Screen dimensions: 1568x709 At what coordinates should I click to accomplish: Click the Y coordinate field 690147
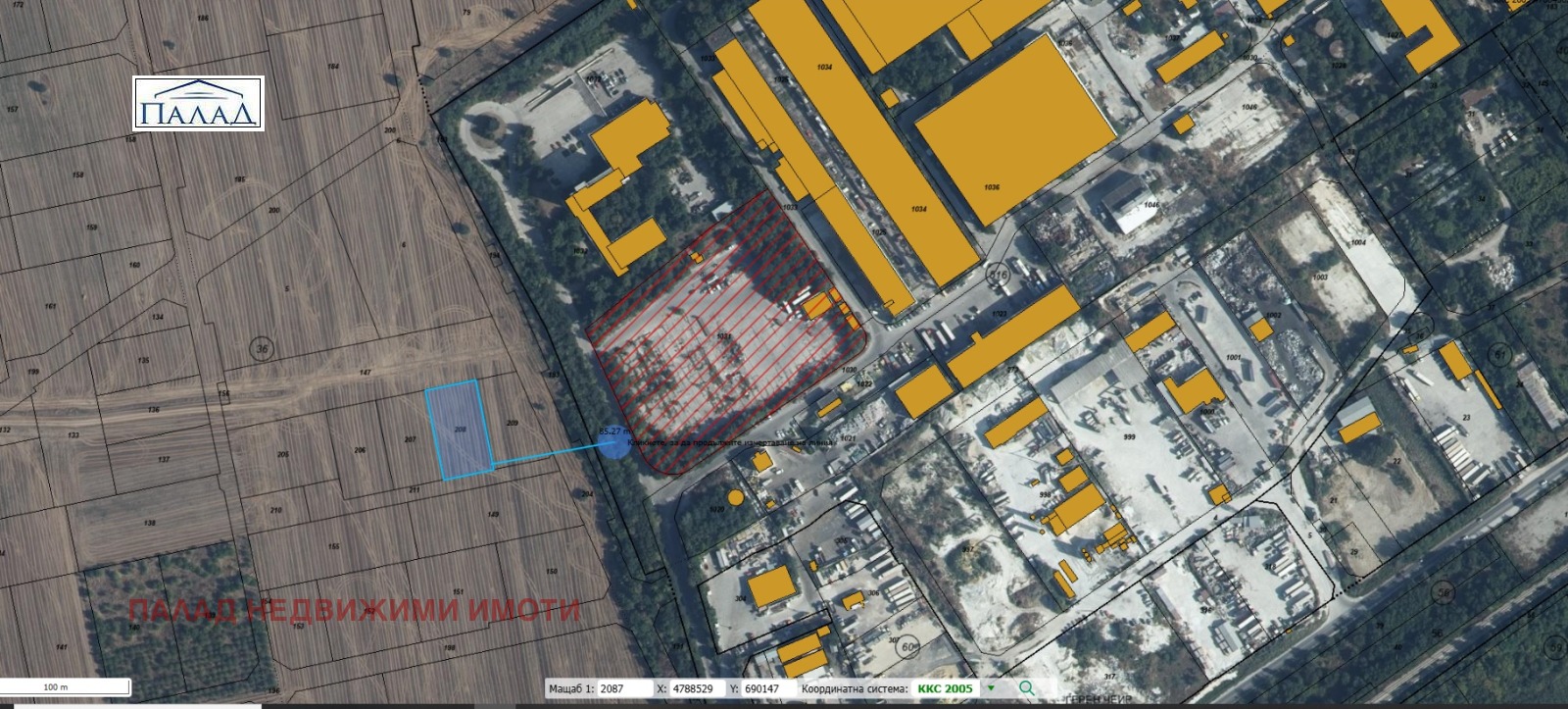coord(769,688)
